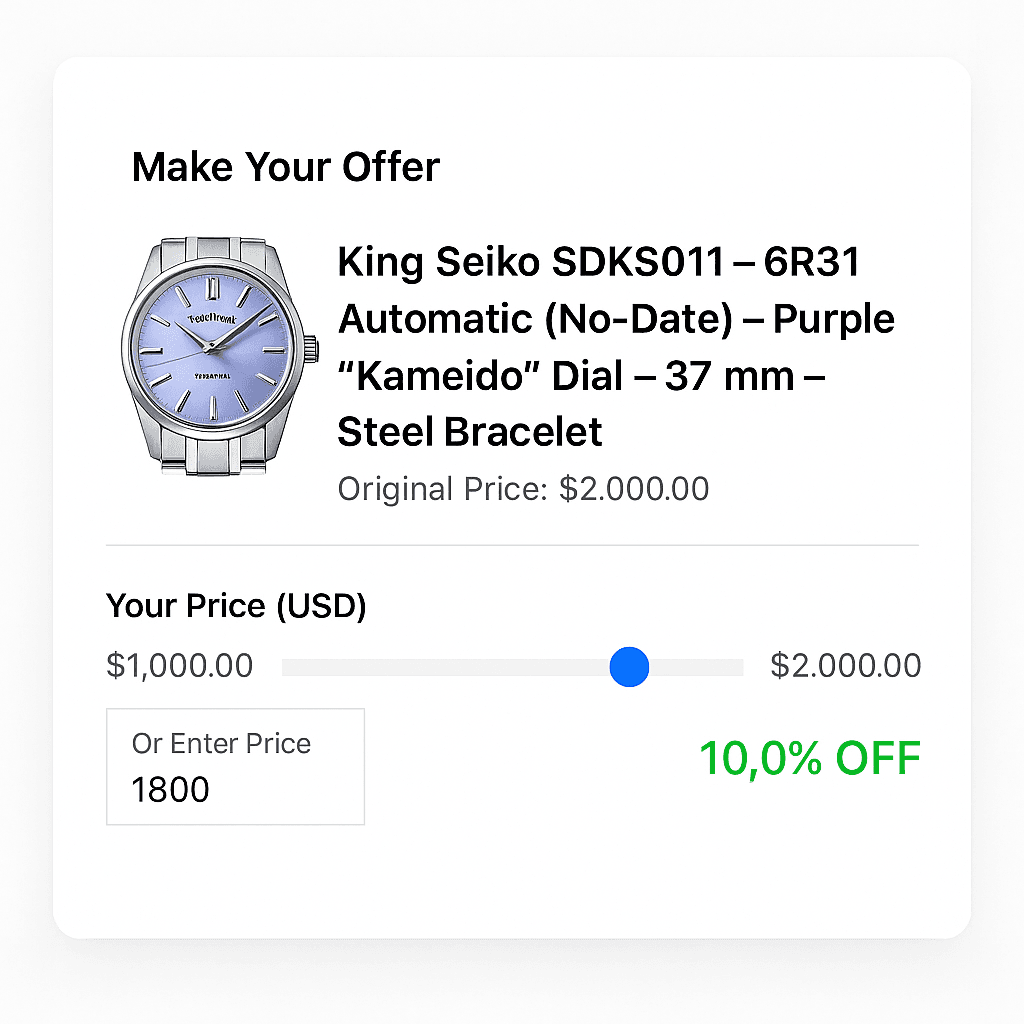The height and width of the screenshot is (1024, 1024).
Task: Click the 1800 value inside the price box
Action: pos(170,790)
